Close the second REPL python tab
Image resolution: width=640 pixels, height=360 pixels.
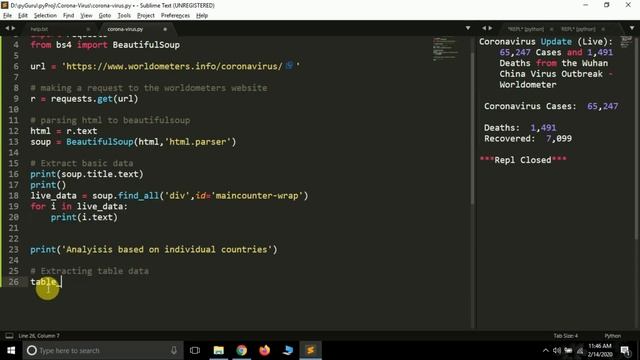(x=603, y=29)
